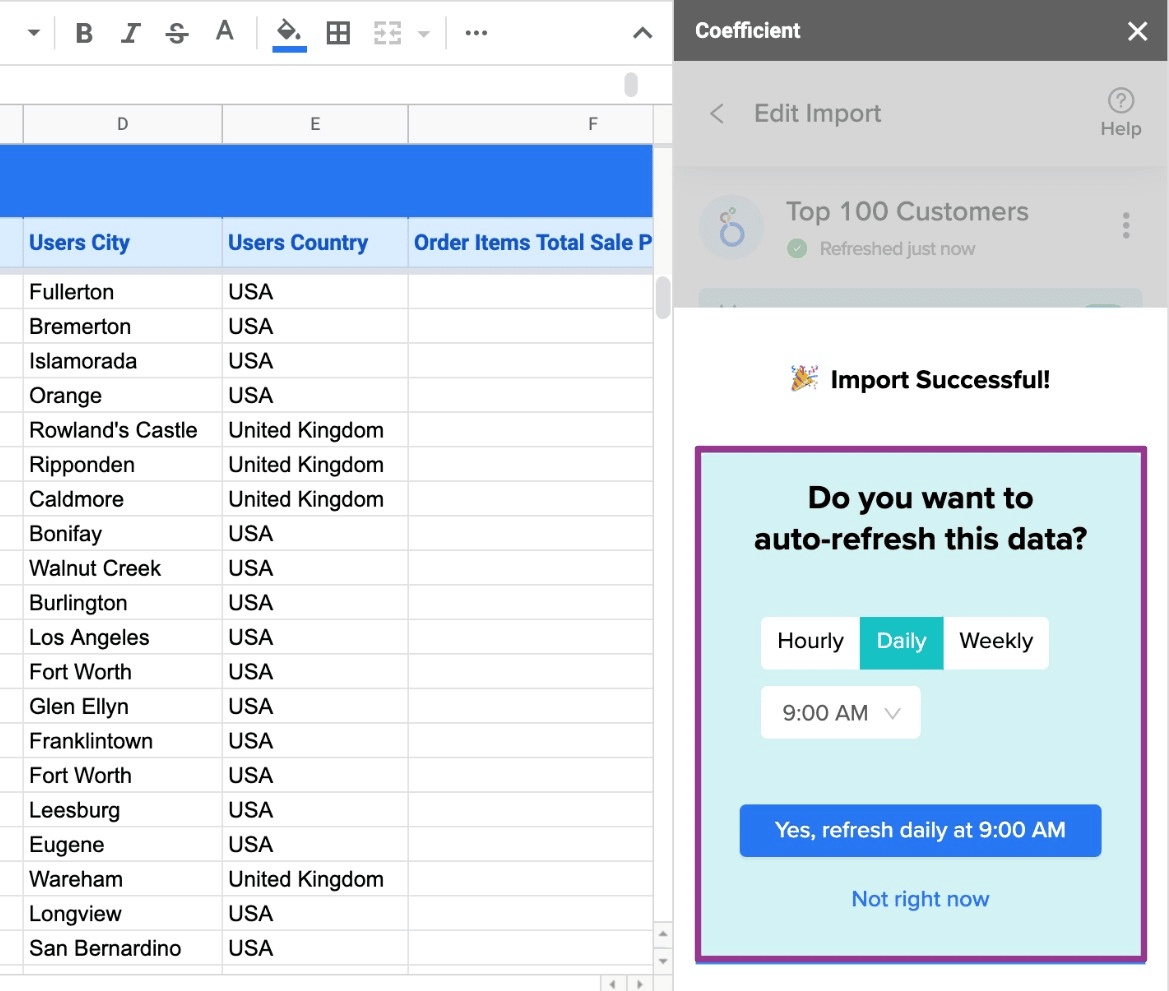Image resolution: width=1169 pixels, height=991 pixels.
Task: Click the vertical scrollbar down arrow
Action: (663, 961)
